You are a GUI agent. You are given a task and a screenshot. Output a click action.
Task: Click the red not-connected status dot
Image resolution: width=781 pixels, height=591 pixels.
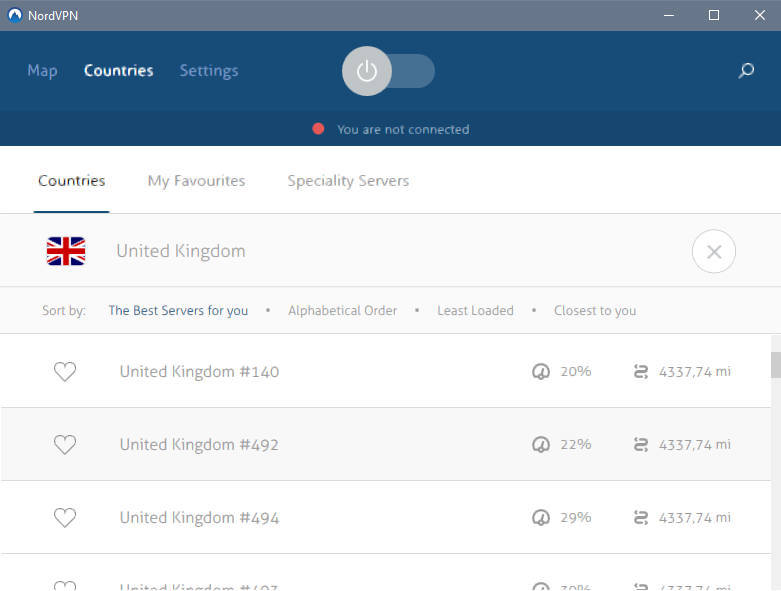click(x=318, y=129)
